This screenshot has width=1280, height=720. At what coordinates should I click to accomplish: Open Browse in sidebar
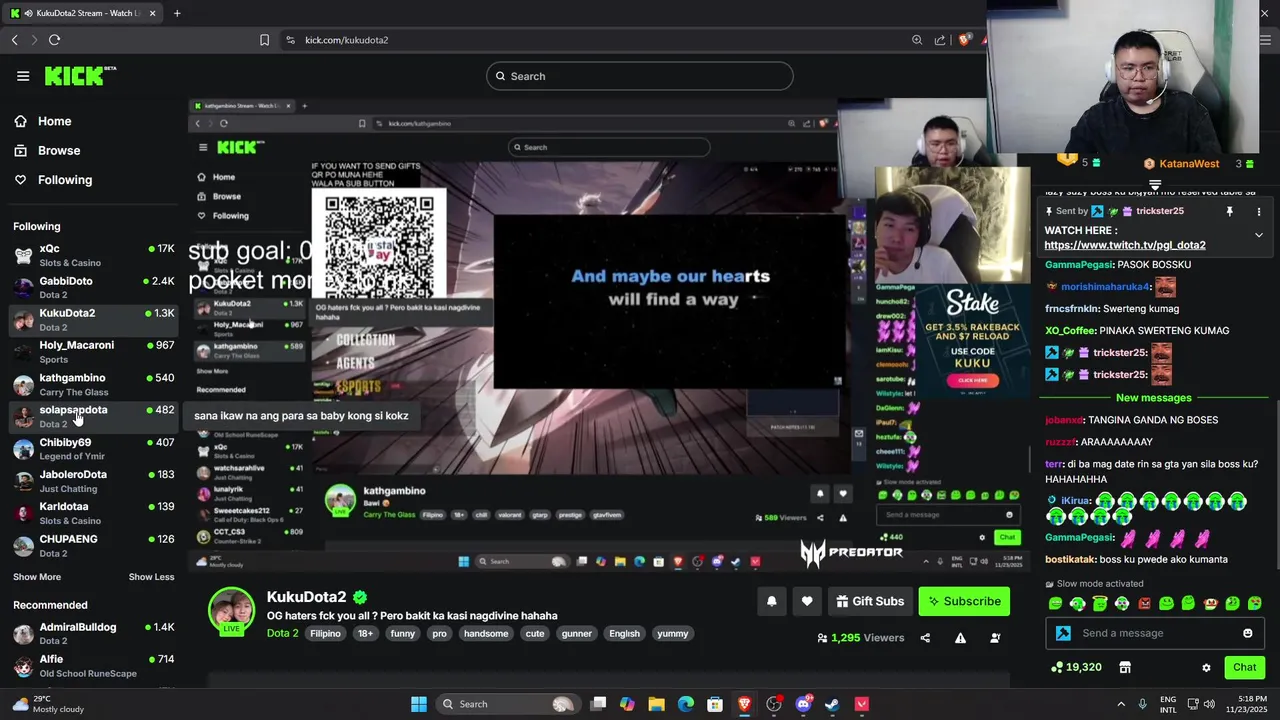(x=59, y=150)
